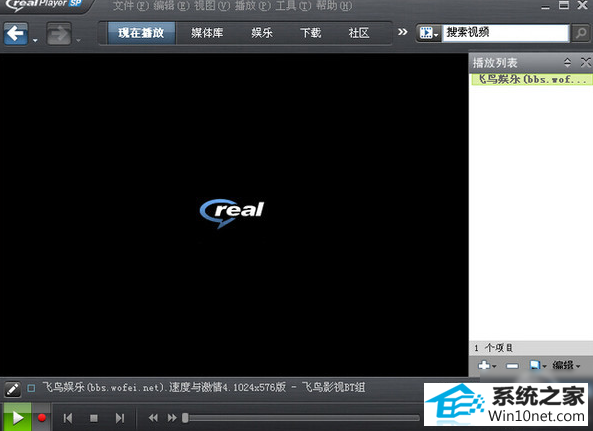Click the remove item minus button
Screen dimensions: 593x431
point(512,366)
